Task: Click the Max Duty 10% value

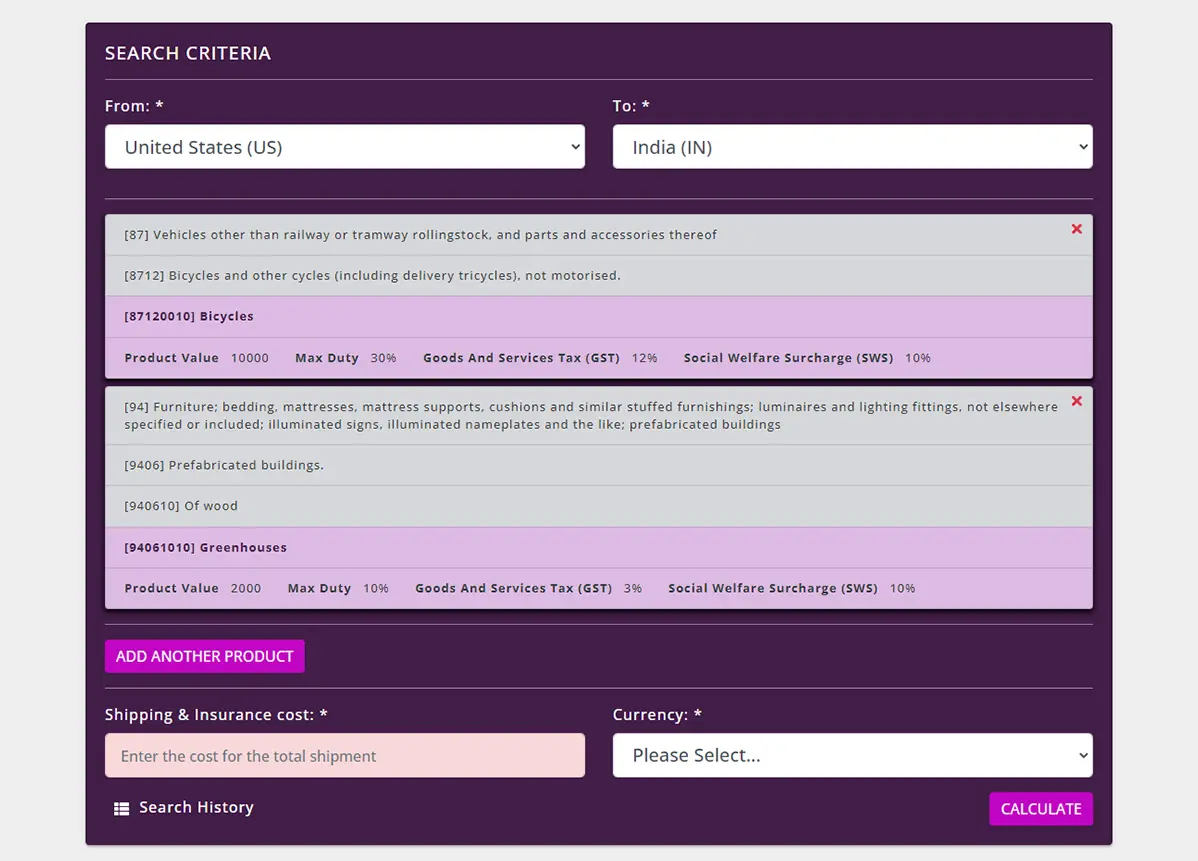Action: 376,588
